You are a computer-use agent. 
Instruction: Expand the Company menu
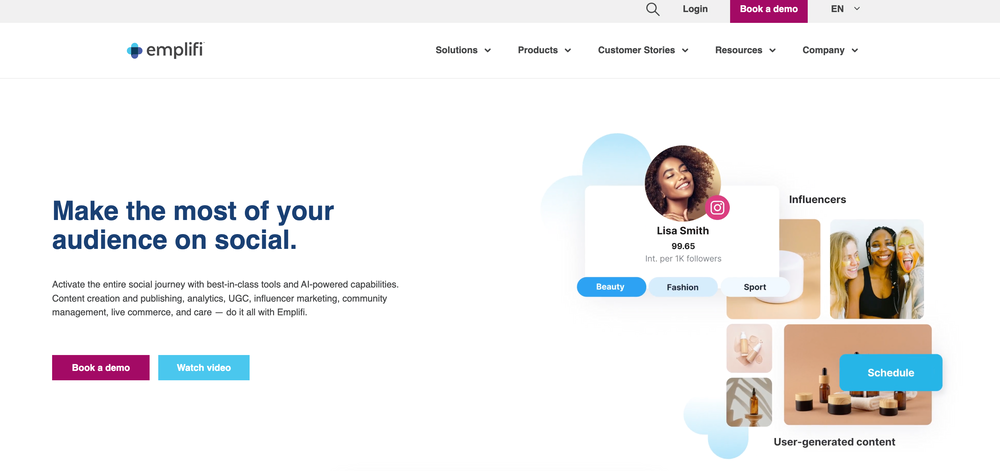[830, 50]
